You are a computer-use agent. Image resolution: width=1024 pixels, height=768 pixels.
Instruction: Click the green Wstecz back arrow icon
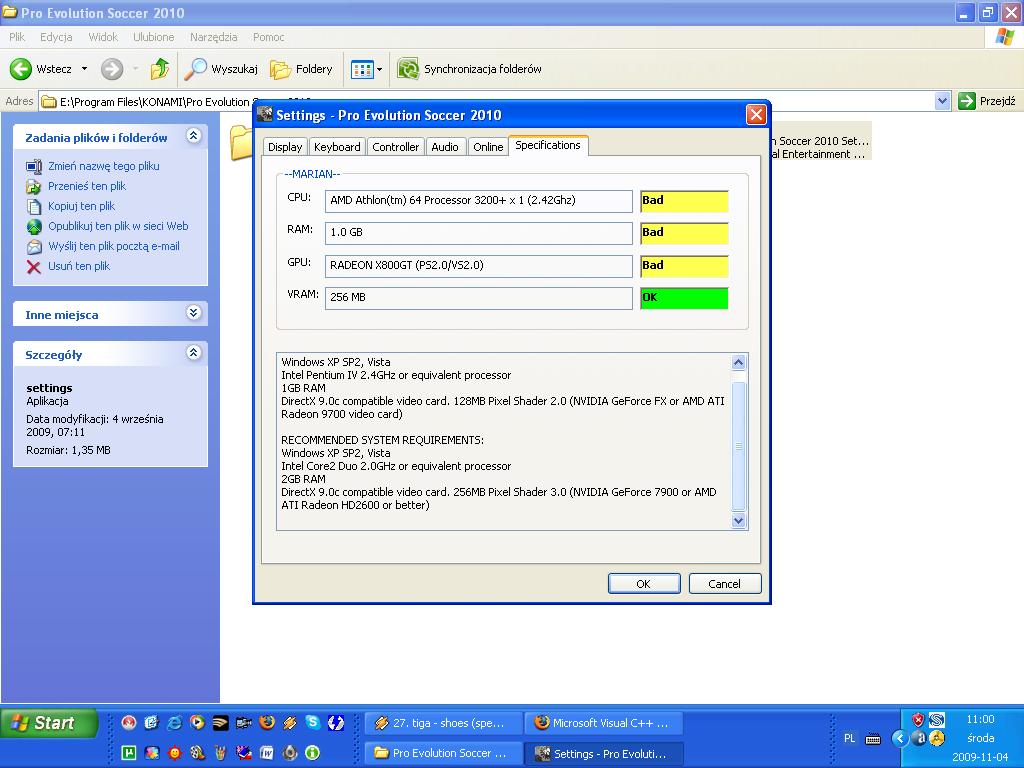20,69
